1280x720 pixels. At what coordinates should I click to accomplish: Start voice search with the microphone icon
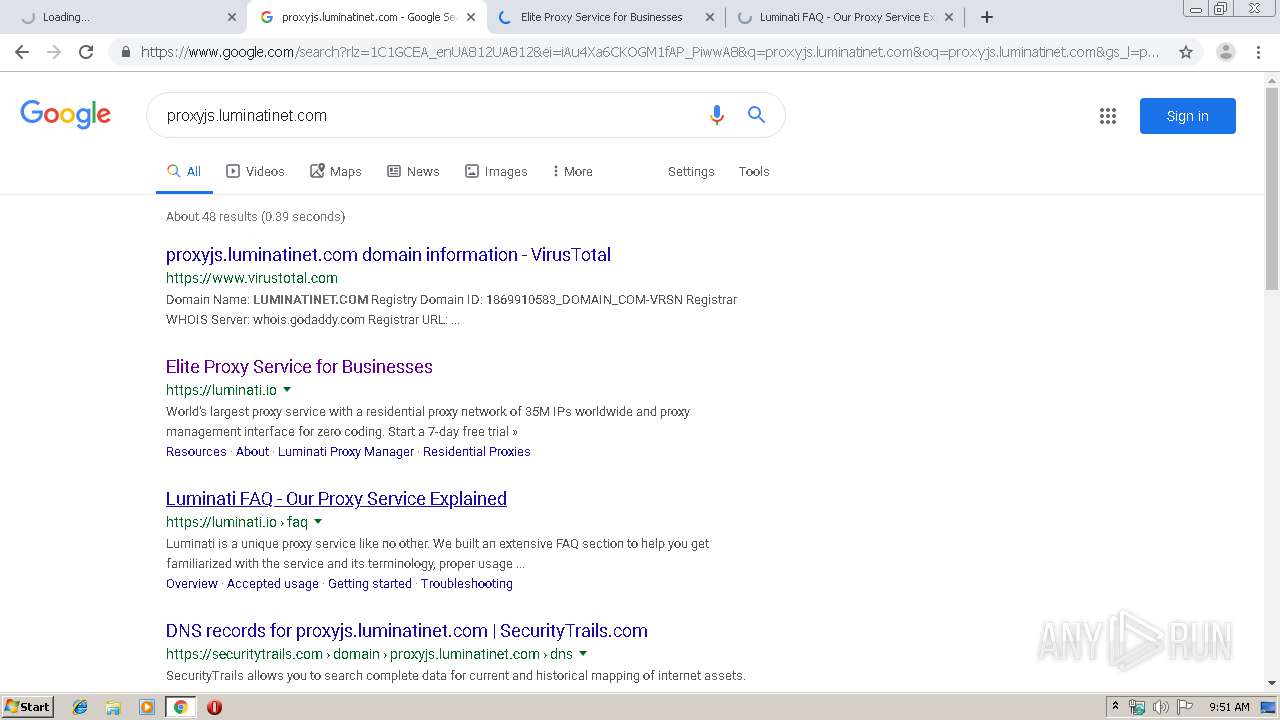click(716, 115)
